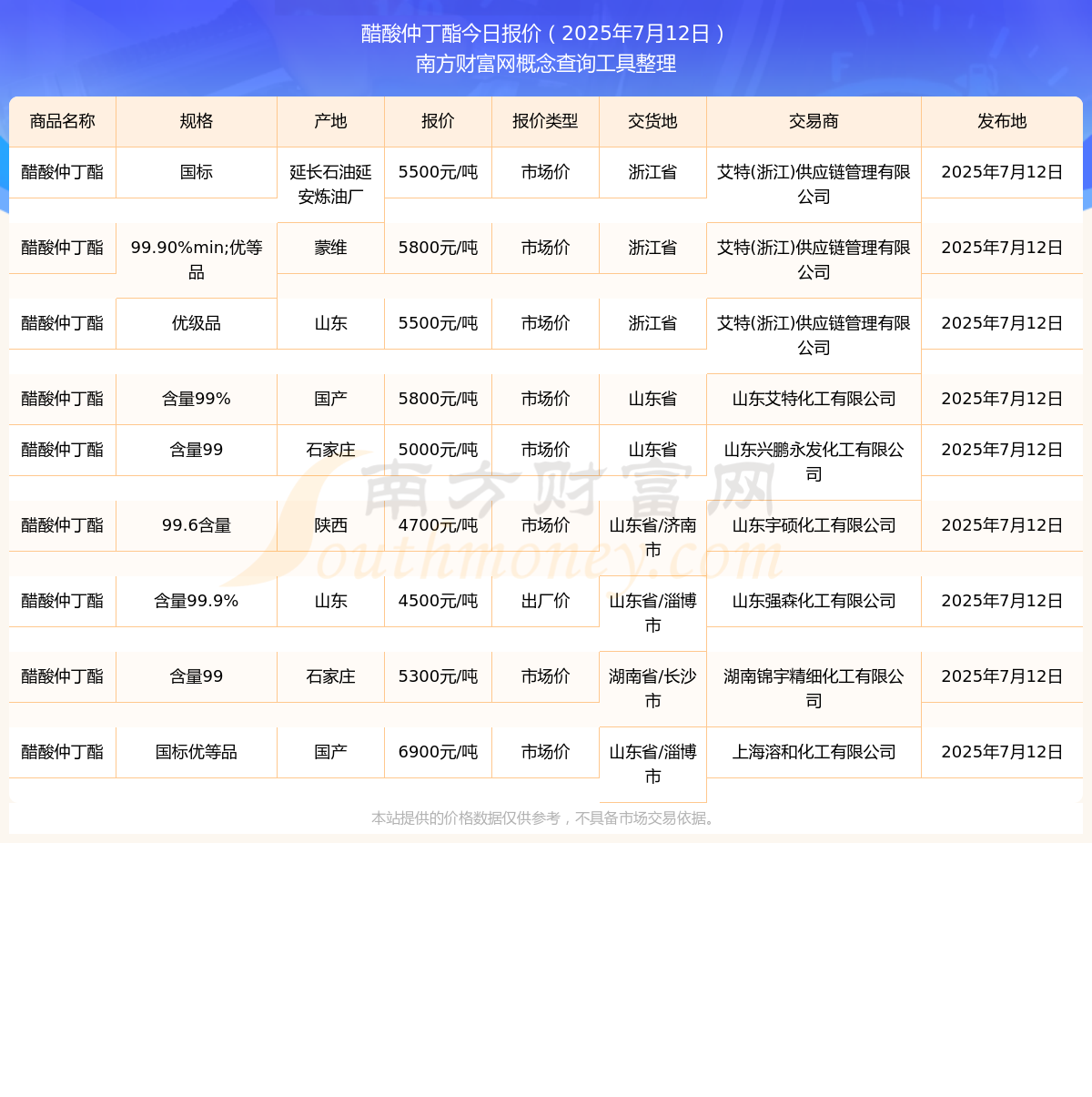Viewport: 1092px width, 1097px height.
Task: Click the 5300元/吨 price cell
Action: pyautogui.click(x=439, y=676)
